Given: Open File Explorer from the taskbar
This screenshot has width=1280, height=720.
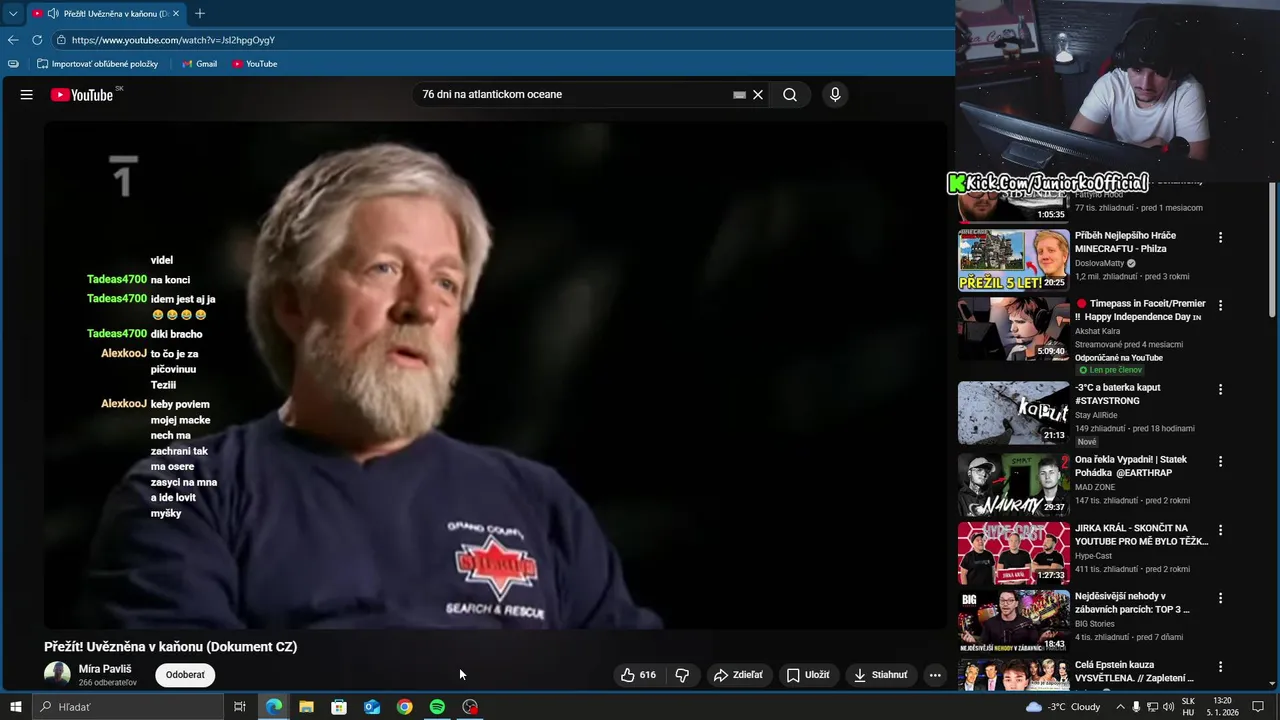Looking at the screenshot, I should tap(306, 707).
